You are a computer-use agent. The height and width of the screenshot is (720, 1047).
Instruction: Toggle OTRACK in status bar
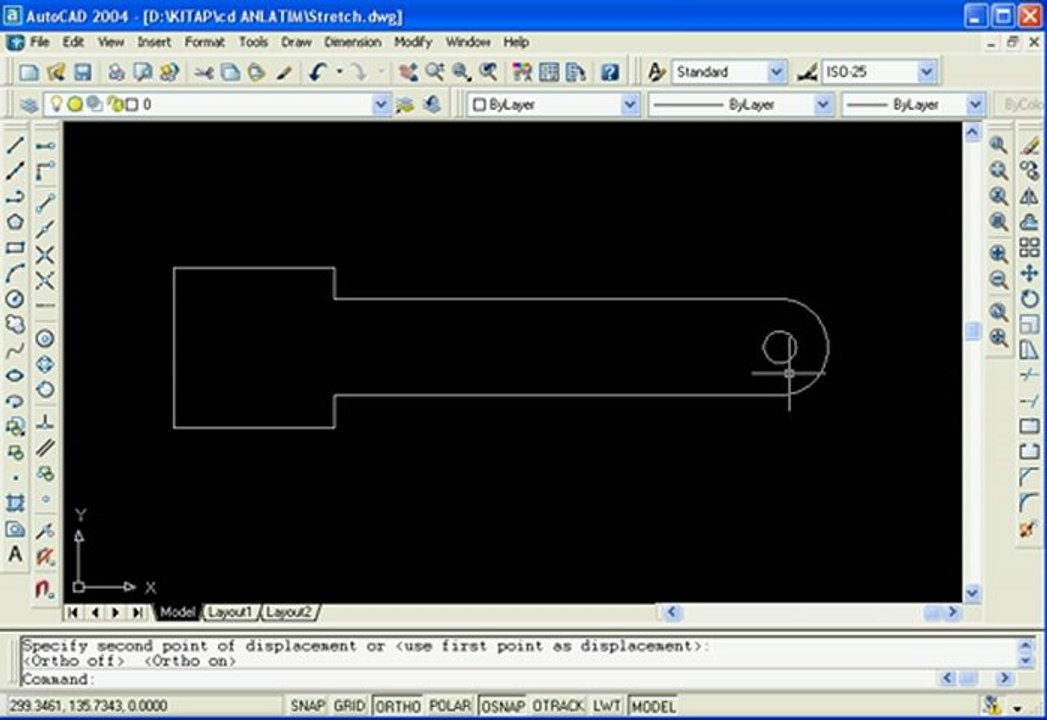coord(558,706)
